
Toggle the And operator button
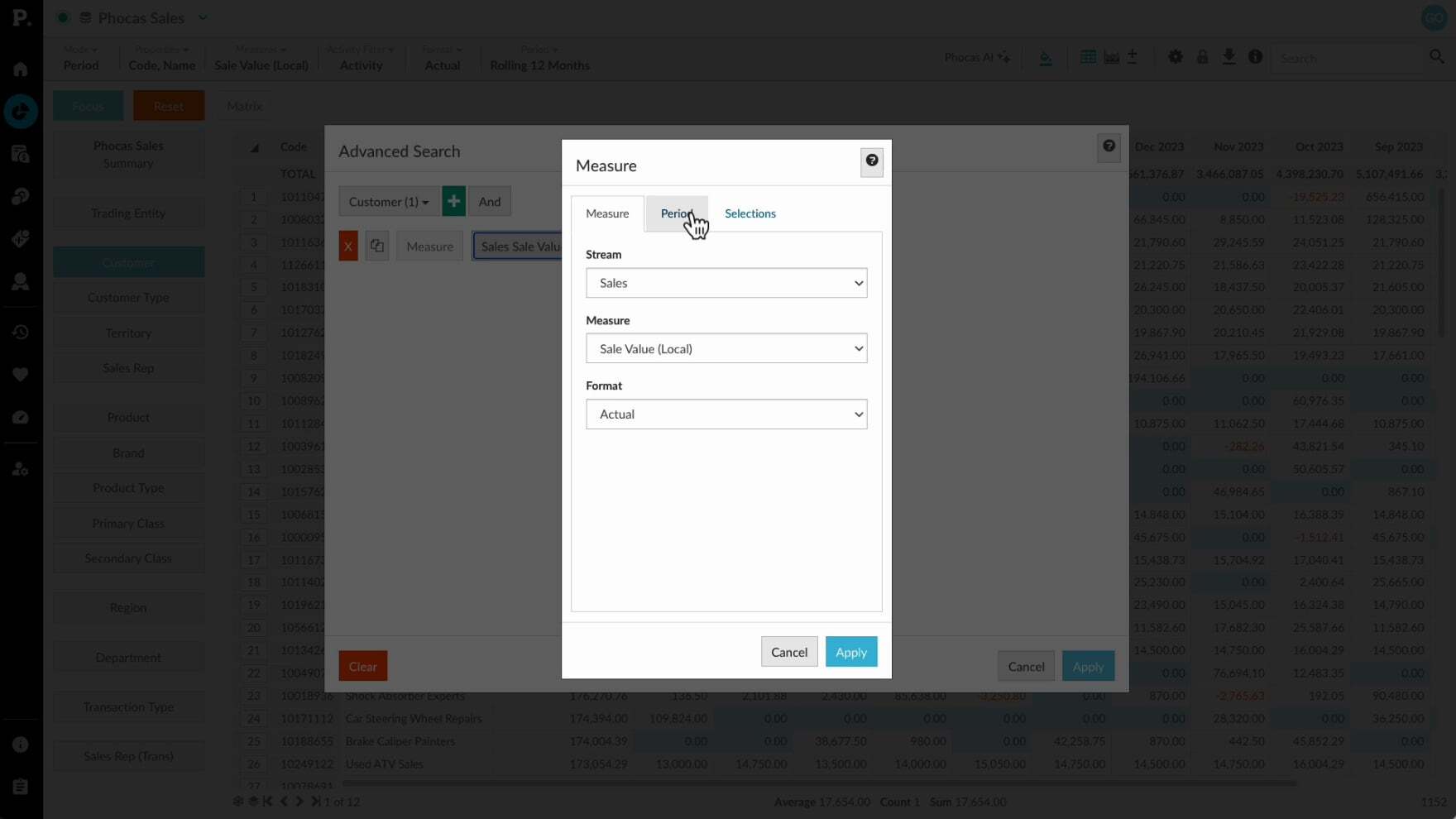[489, 201]
